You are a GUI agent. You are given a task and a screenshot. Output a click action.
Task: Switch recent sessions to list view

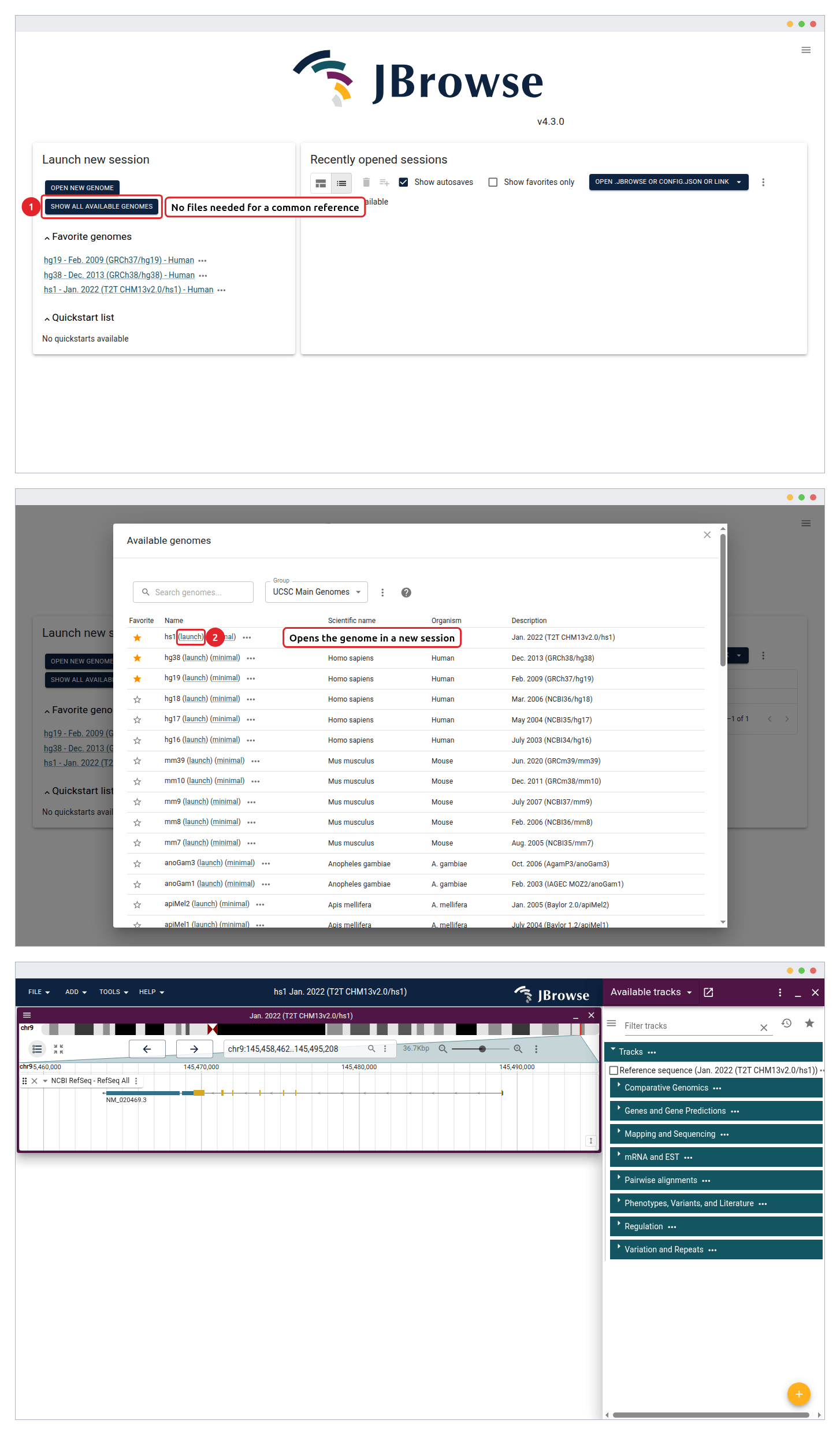click(341, 183)
